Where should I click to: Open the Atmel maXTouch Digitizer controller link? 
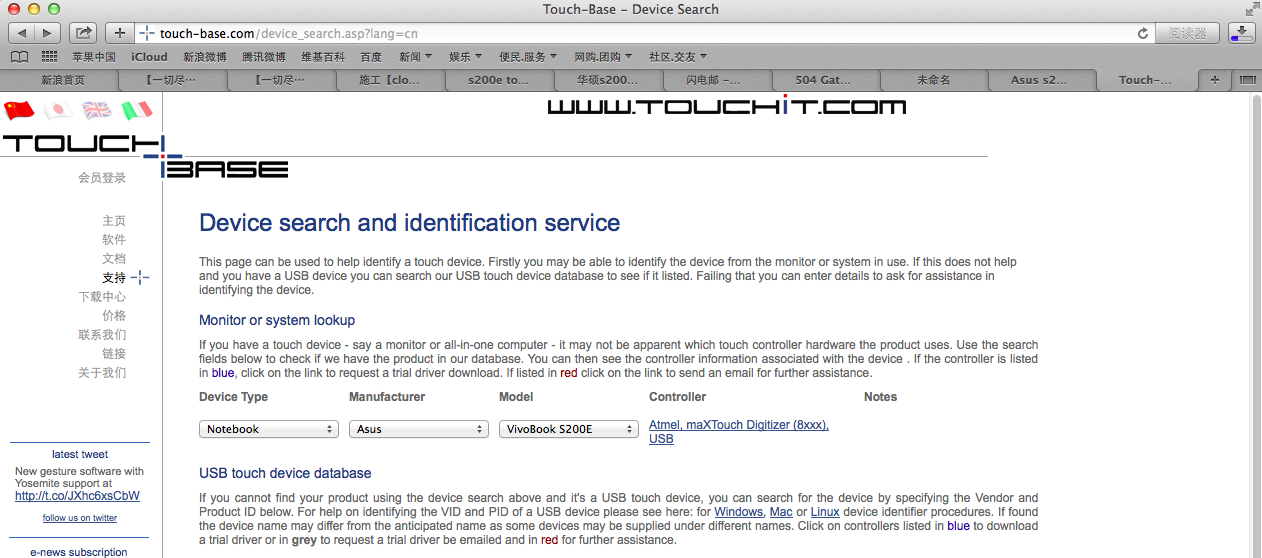739,432
